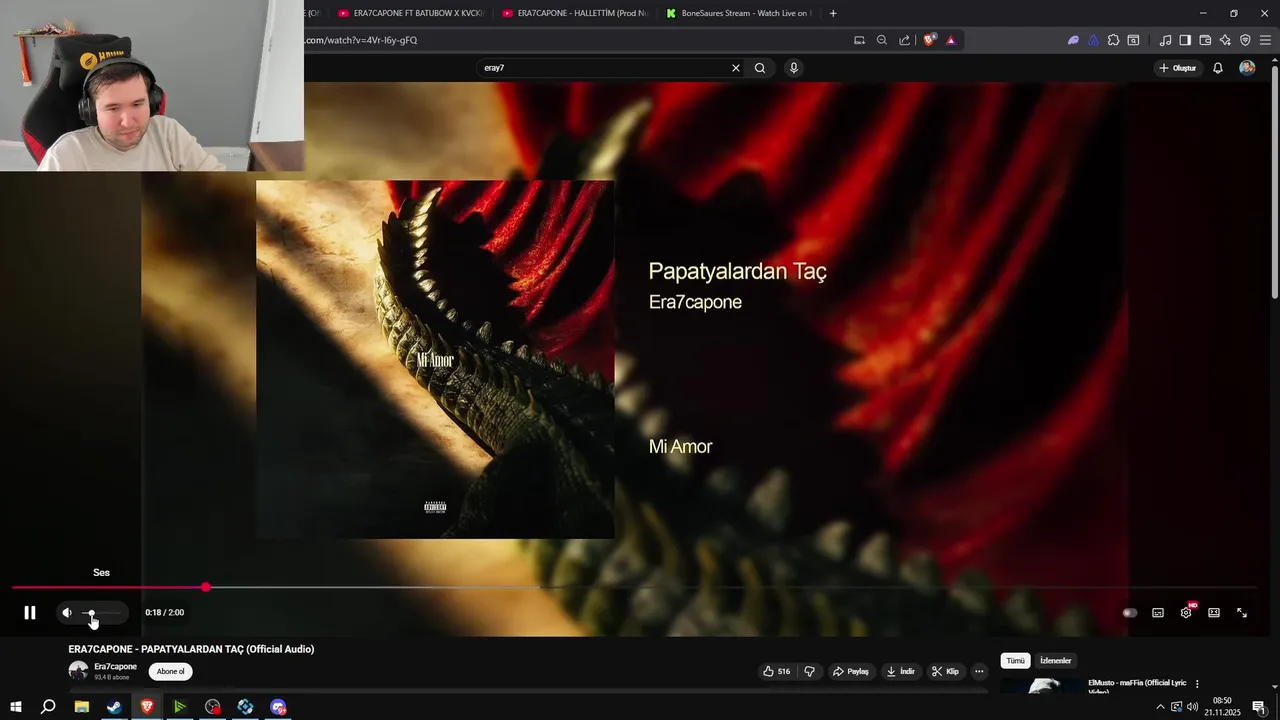This screenshot has width=1280, height=720.
Task: Open the player settings gear
Action: point(1186,613)
